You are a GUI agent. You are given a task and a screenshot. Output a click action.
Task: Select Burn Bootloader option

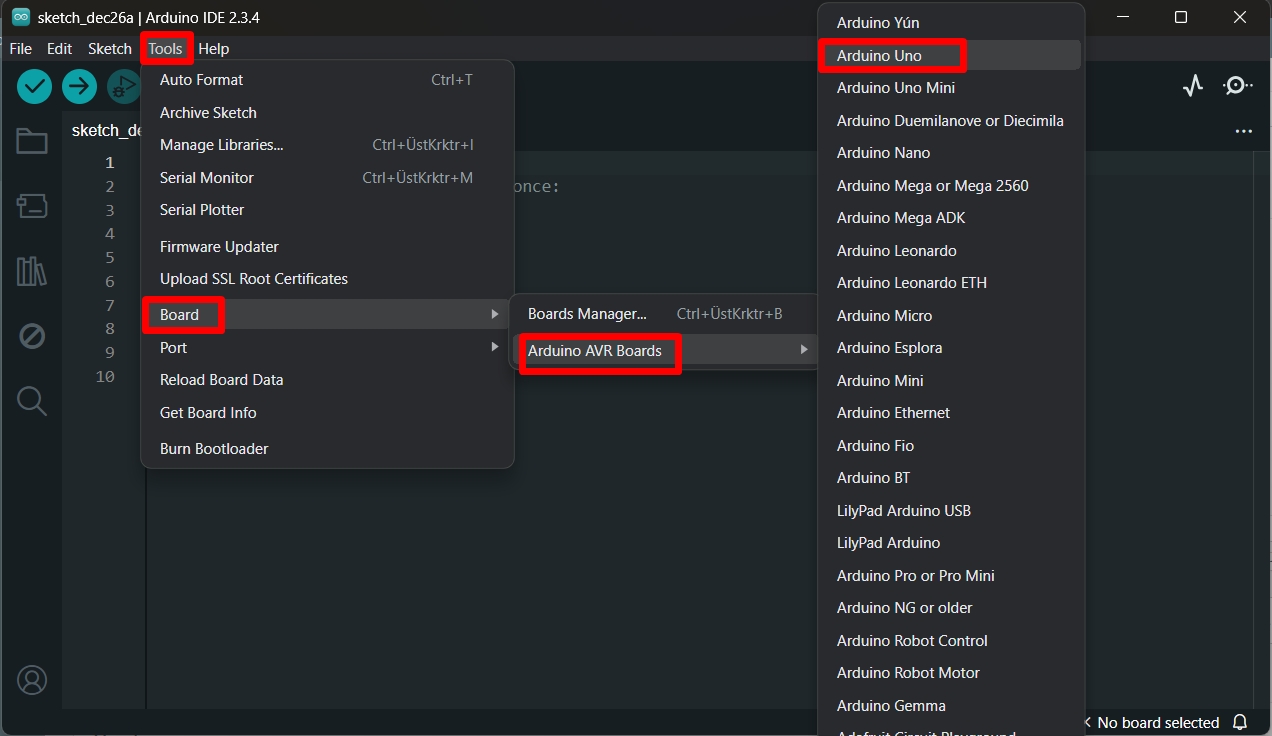coord(214,449)
